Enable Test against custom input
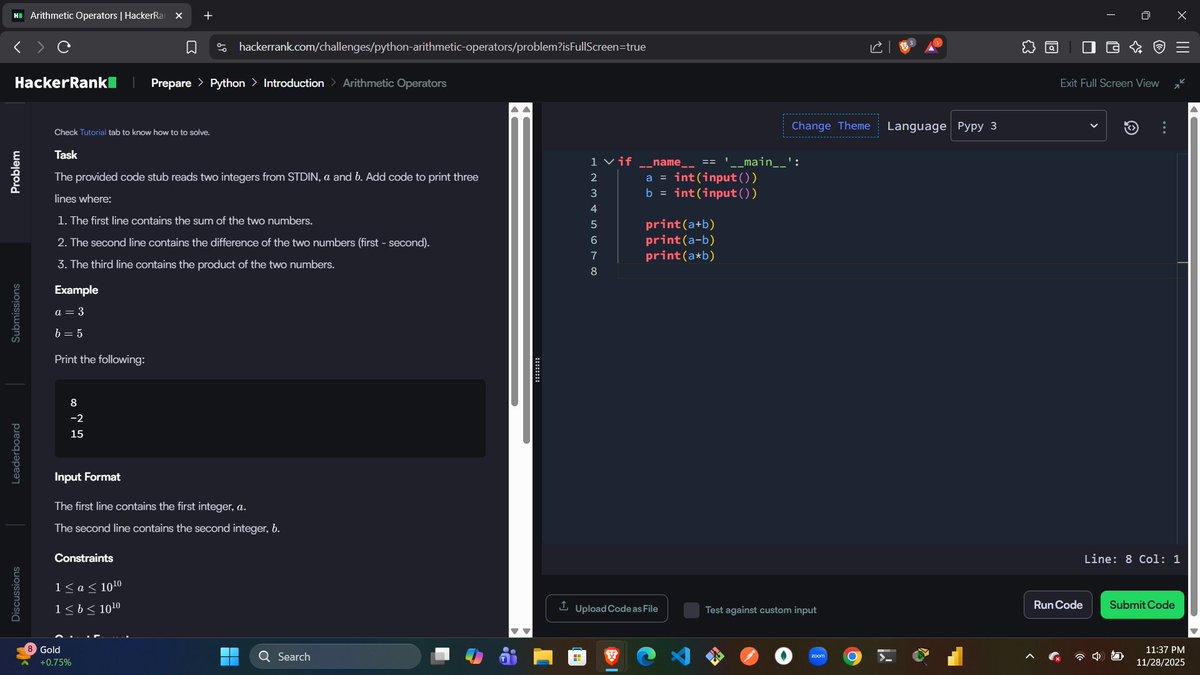Image resolution: width=1200 pixels, height=675 pixels. click(x=691, y=609)
